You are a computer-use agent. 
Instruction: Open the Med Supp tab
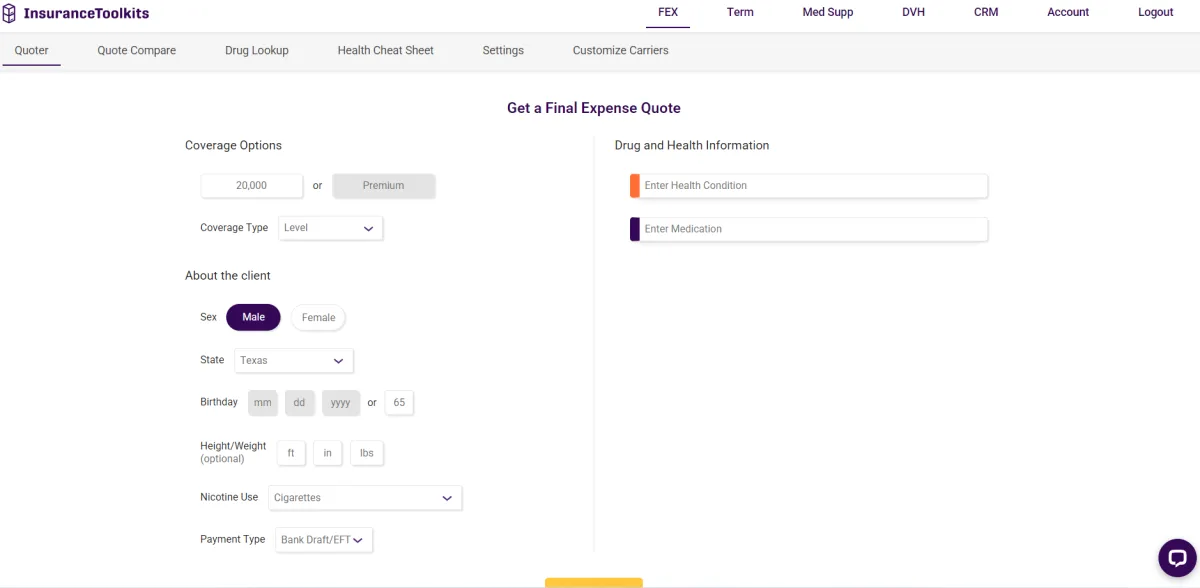[827, 12]
